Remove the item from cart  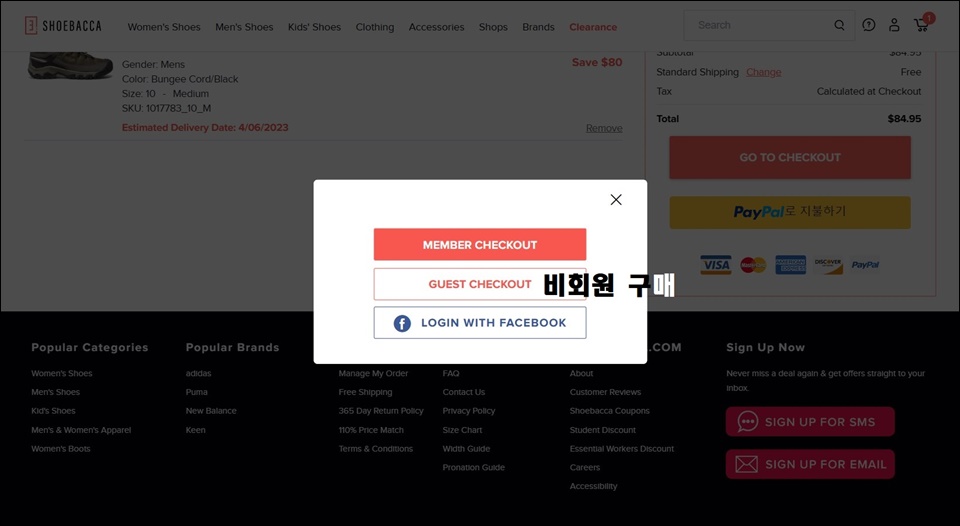pyautogui.click(x=604, y=128)
